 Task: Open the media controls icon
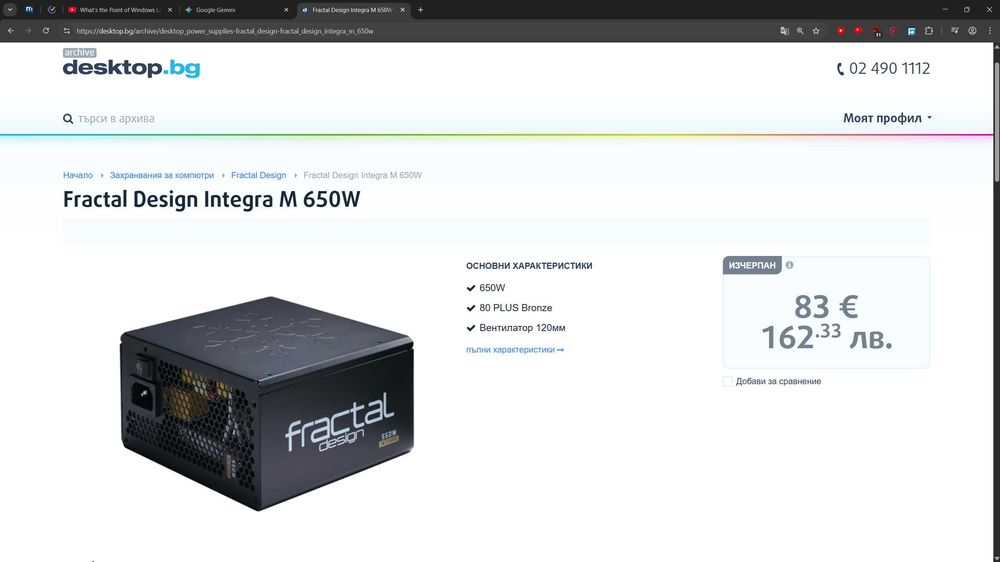coord(955,31)
